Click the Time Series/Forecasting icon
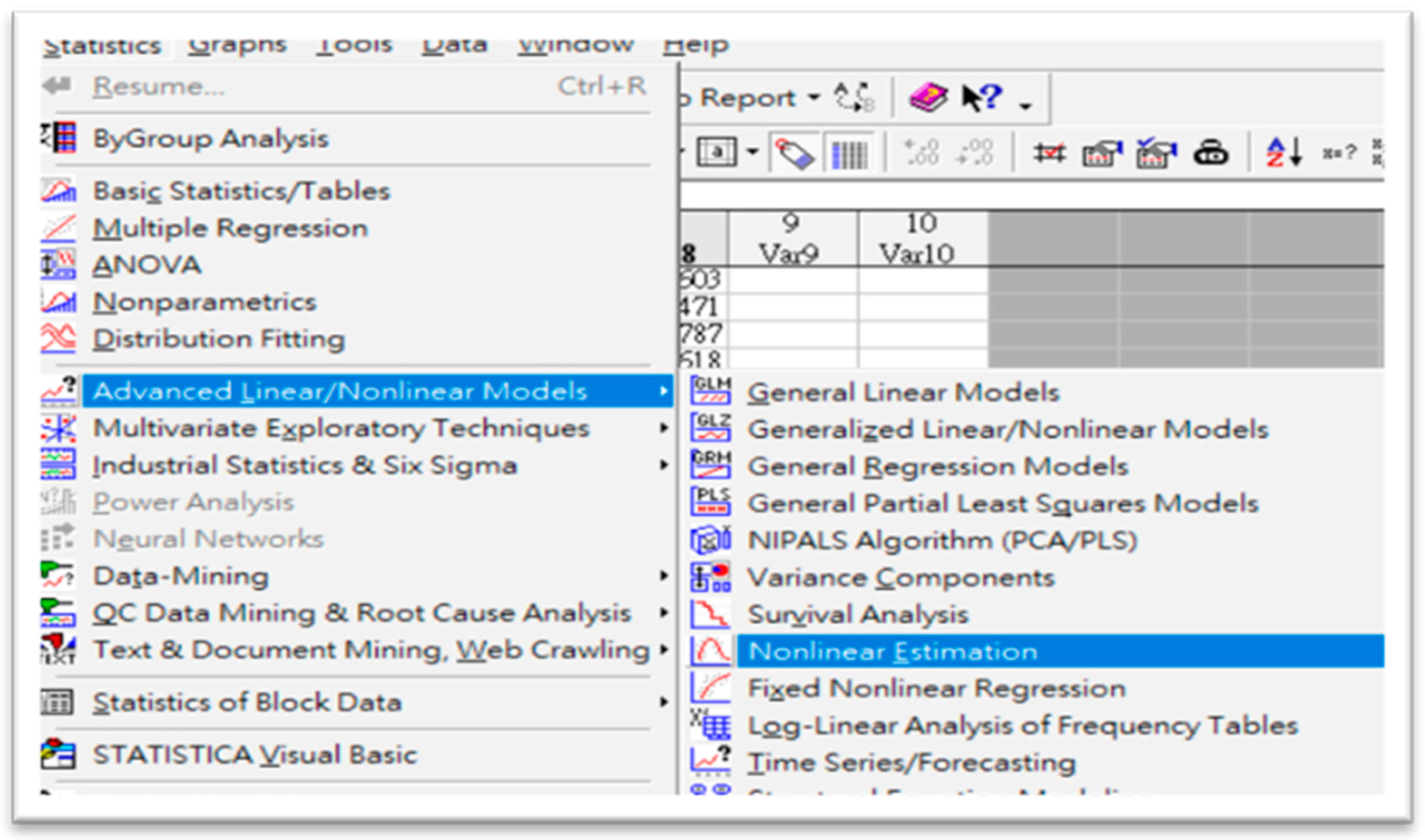 (x=710, y=760)
